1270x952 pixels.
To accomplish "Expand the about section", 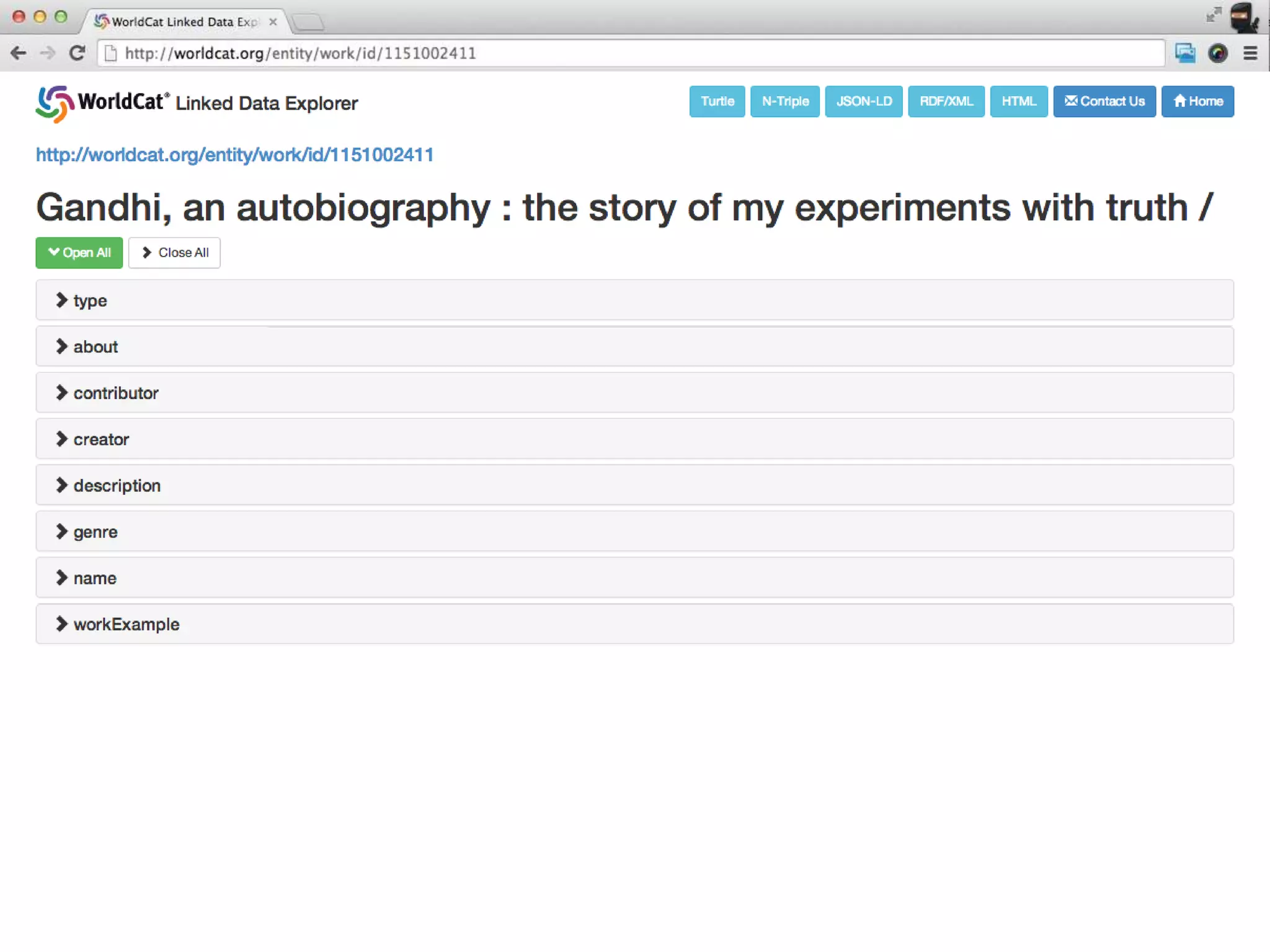I will pos(95,347).
